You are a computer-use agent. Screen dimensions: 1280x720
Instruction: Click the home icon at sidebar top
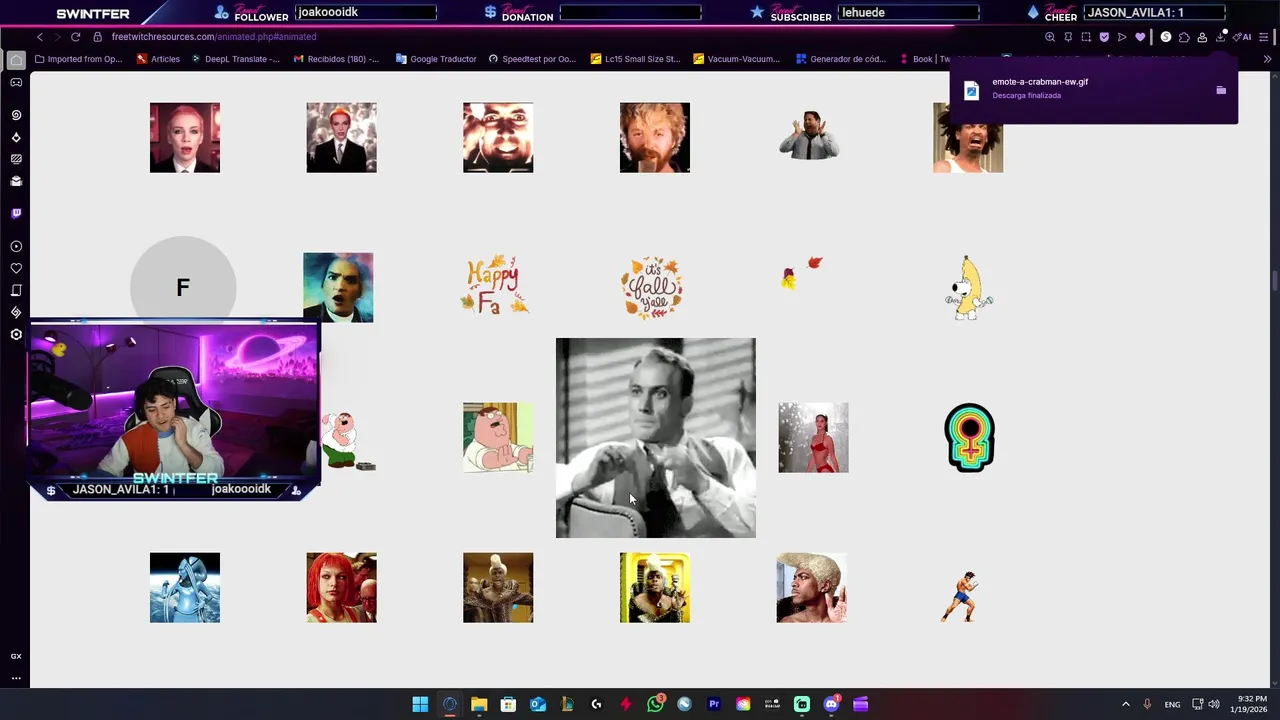click(16, 60)
